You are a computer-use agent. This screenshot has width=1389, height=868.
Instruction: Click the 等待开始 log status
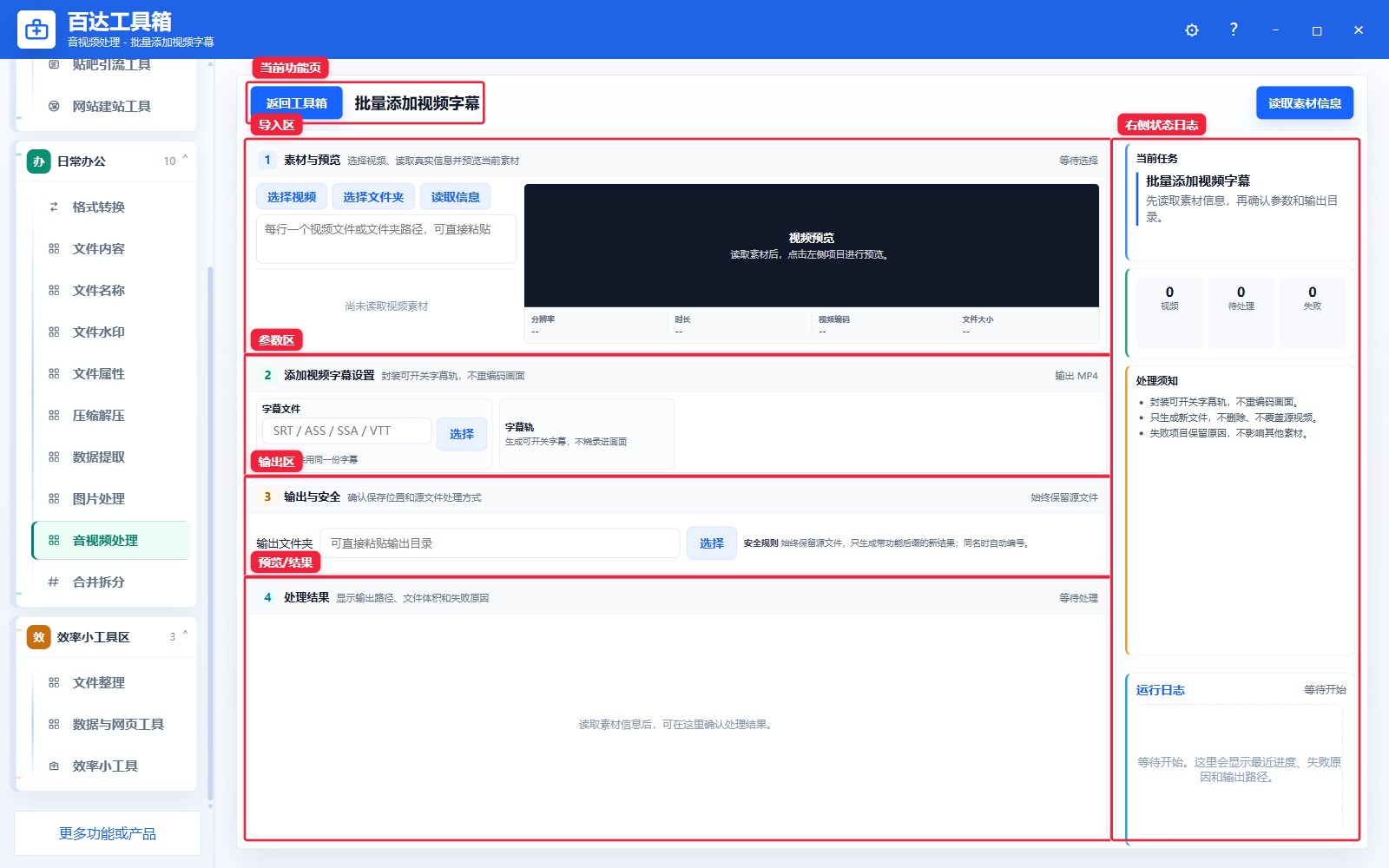1325,690
